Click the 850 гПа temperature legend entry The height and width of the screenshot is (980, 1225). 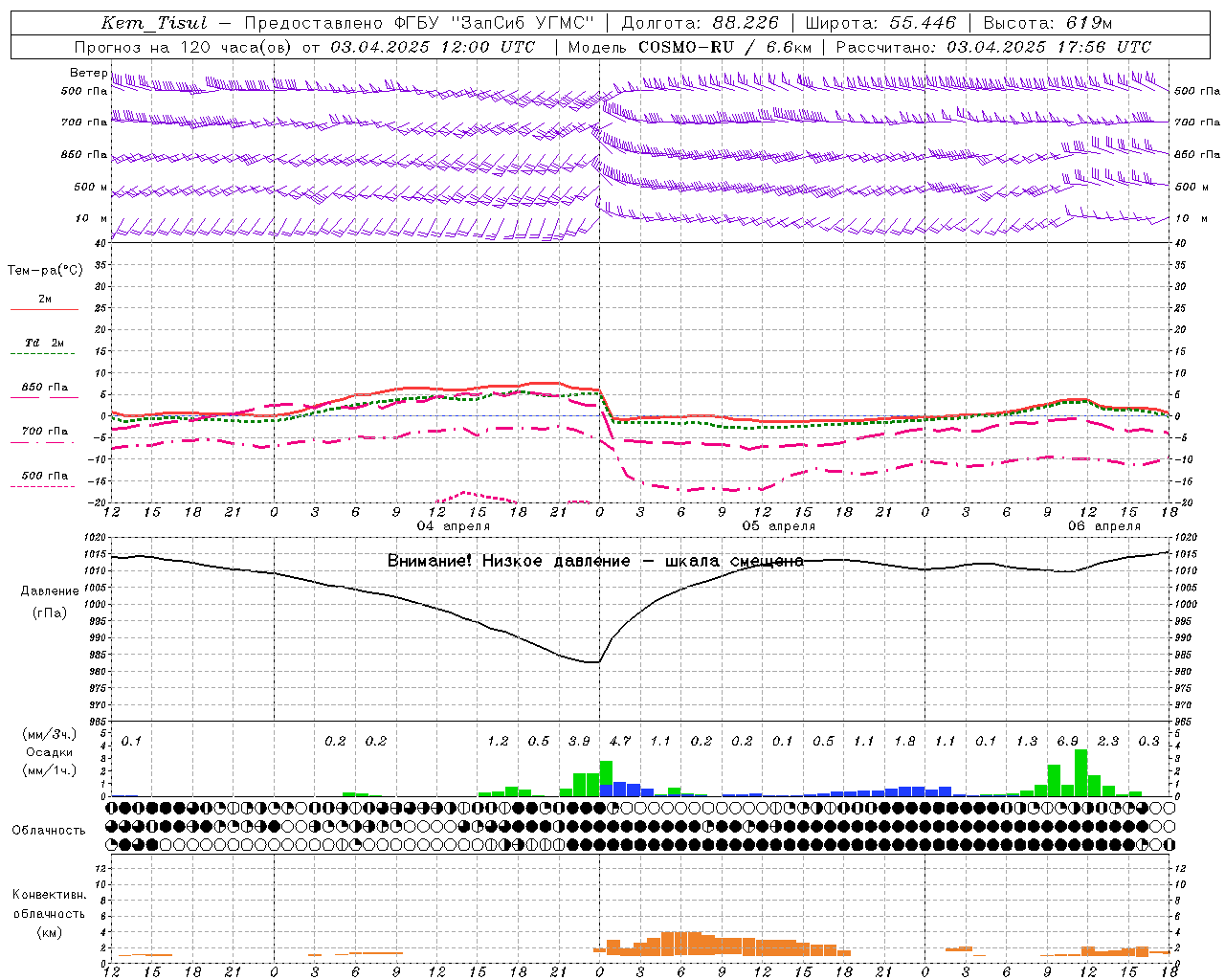point(45,387)
